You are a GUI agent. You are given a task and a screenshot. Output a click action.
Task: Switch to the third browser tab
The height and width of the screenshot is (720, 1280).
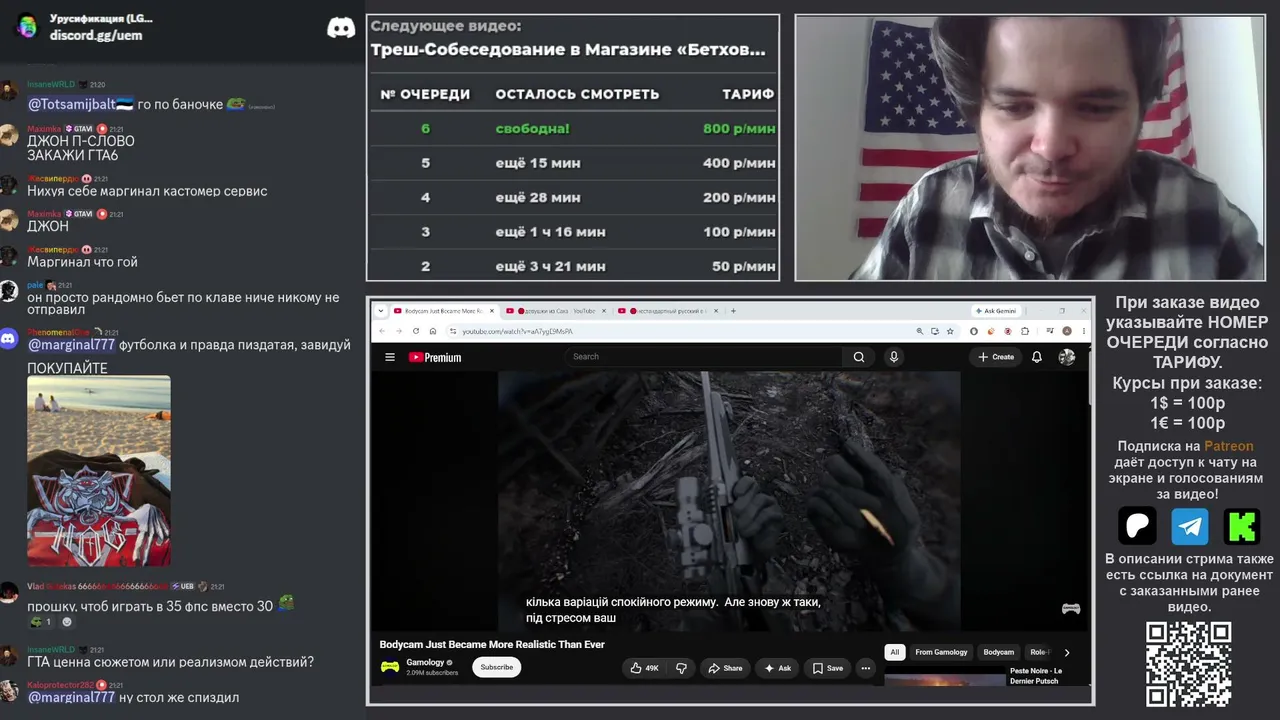pos(667,311)
